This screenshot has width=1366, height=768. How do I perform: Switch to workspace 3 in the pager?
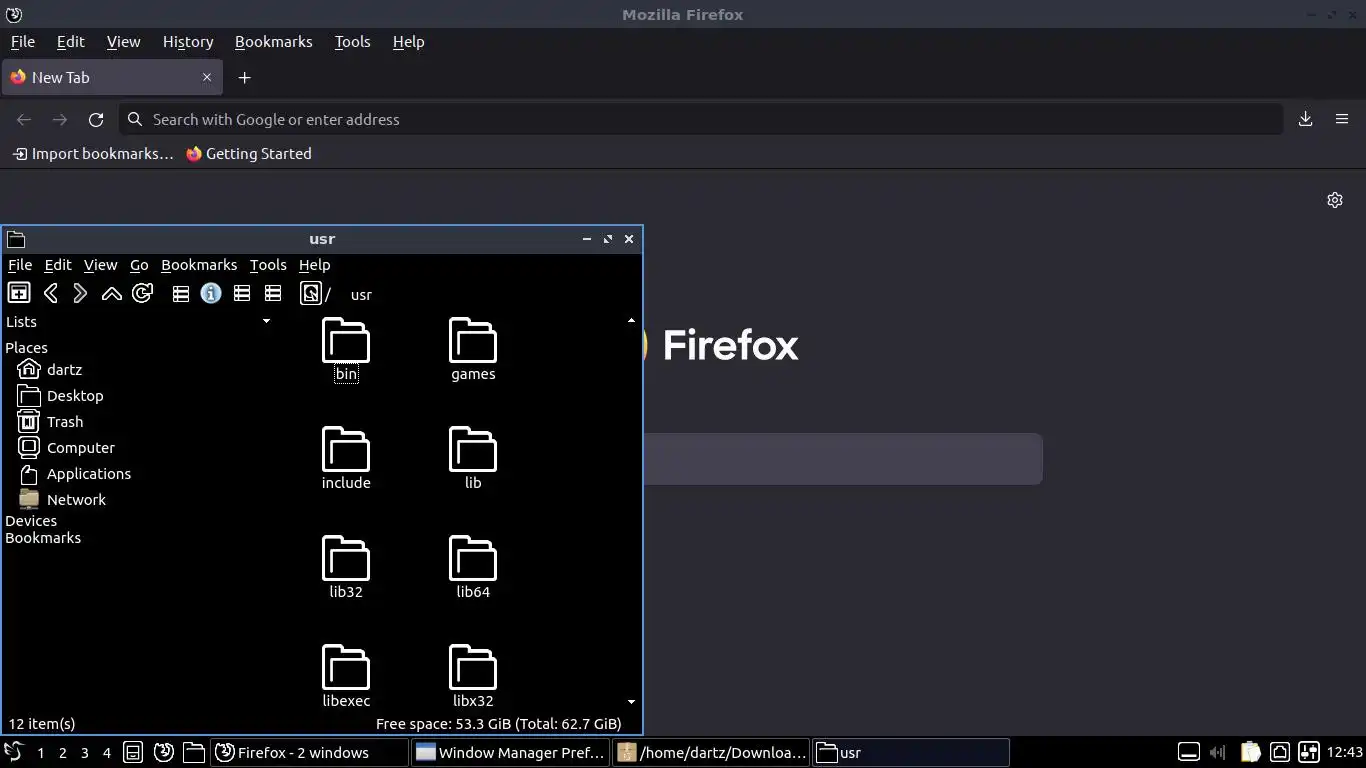click(85, 752)
